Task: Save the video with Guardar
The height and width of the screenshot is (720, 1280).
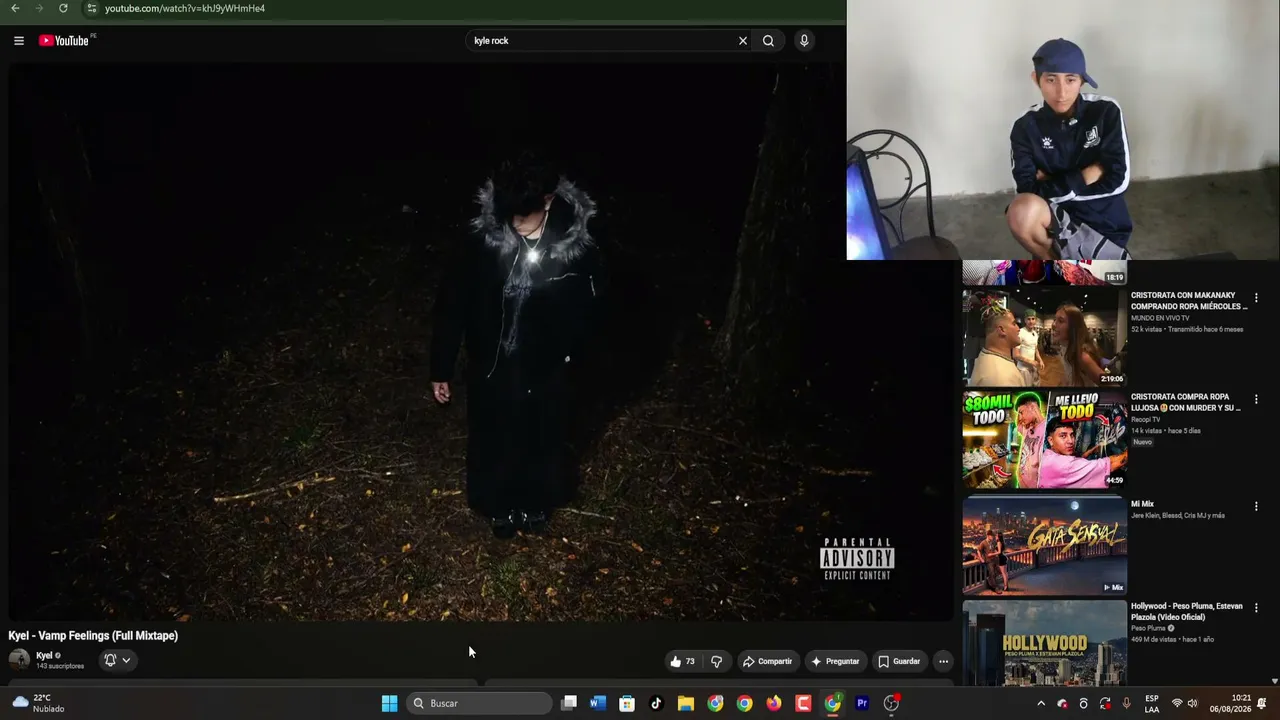Action: 899,661
